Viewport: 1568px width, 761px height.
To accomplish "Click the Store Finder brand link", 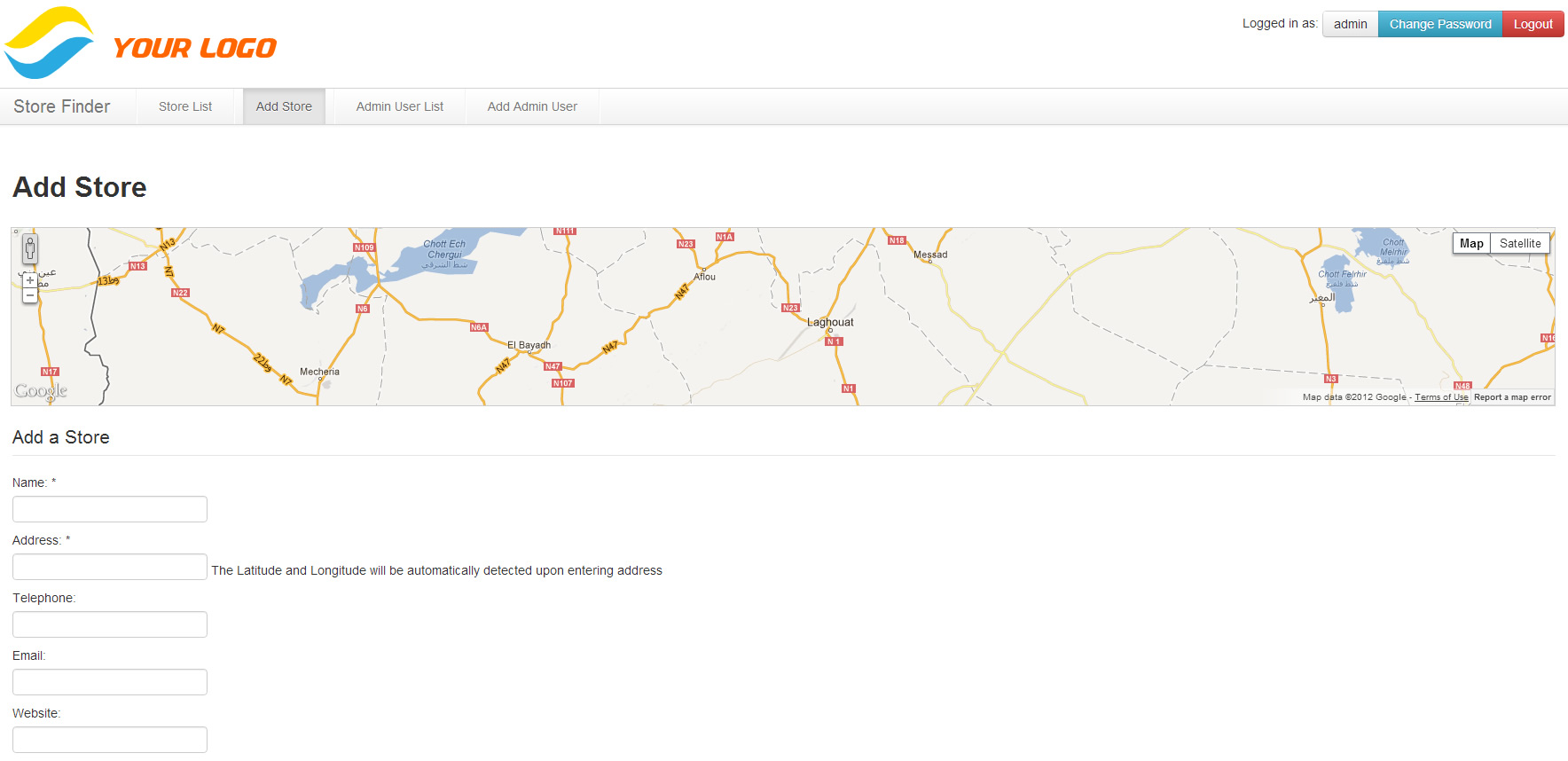I will (x=62, y=106).
